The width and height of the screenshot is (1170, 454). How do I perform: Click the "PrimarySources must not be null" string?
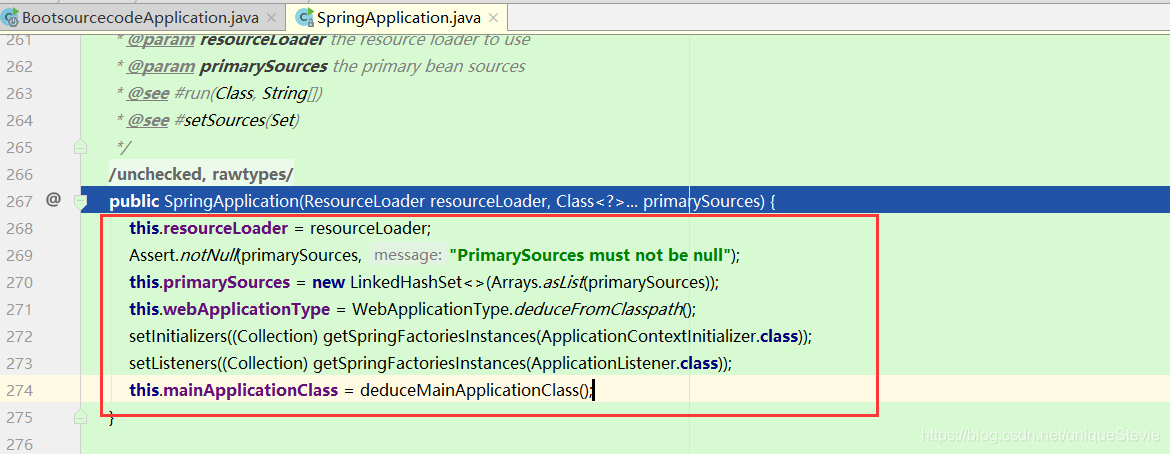[589, 255]
